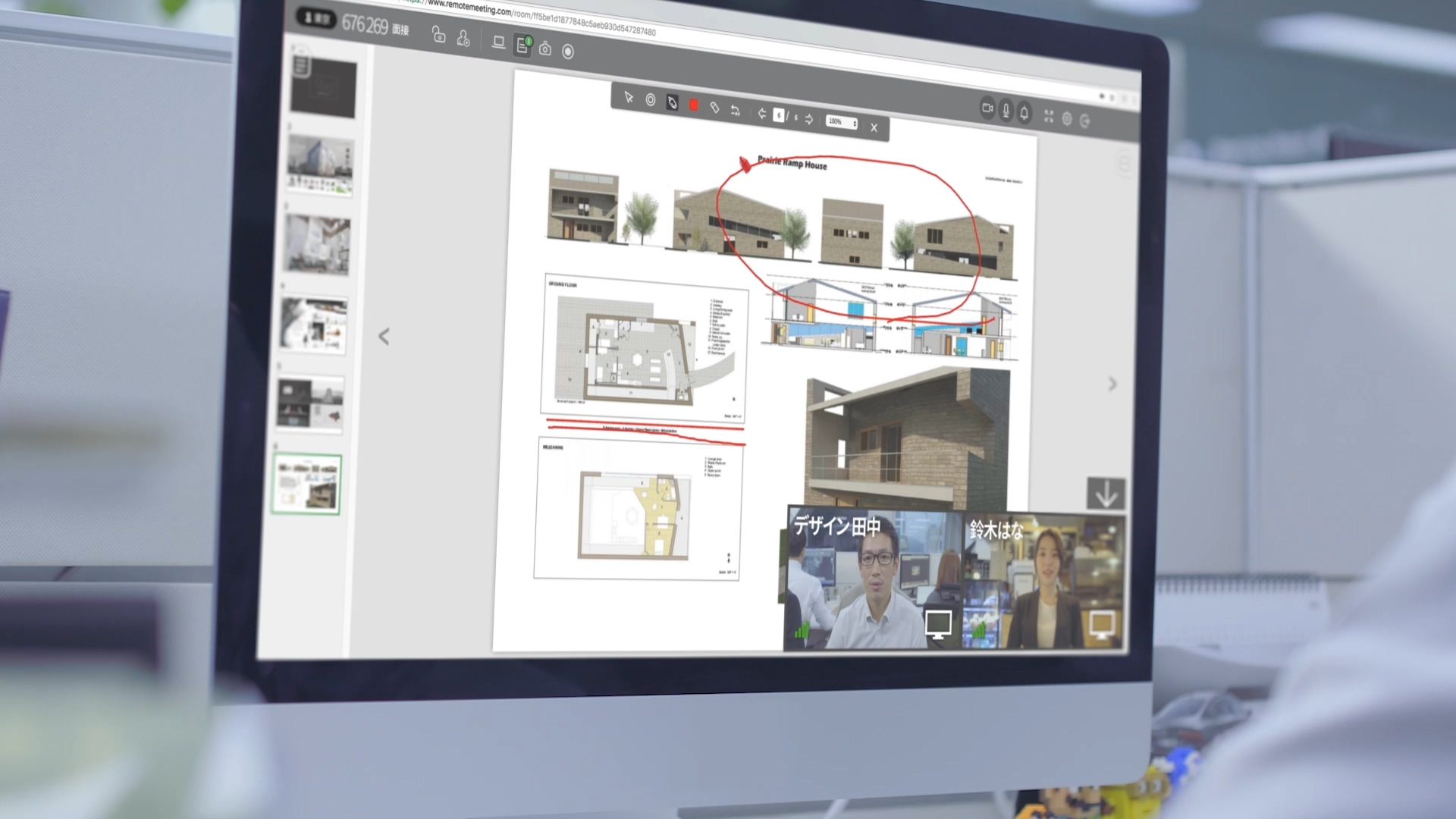The width and height of the screenshot is (1456, 819).
Task: Click the participants count badge
Action: (x=315, y=17)
